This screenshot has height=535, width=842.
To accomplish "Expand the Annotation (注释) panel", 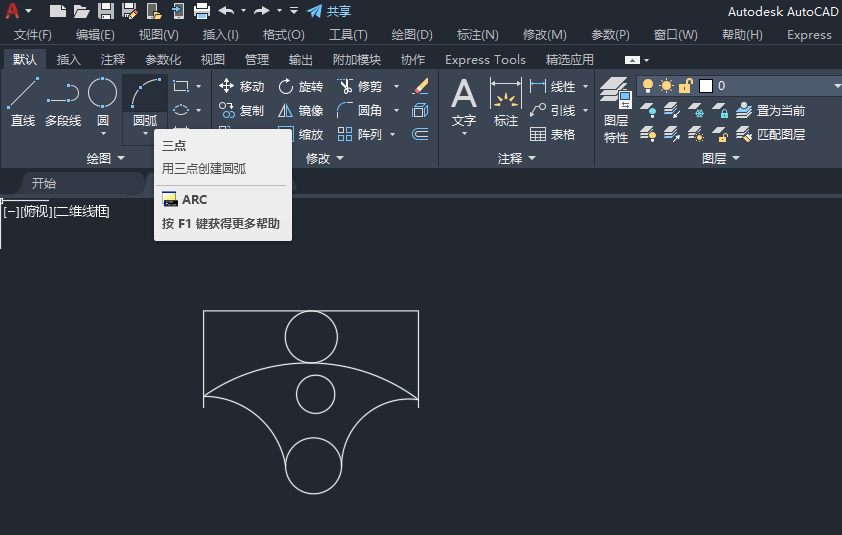I will [x=517, y=158].
